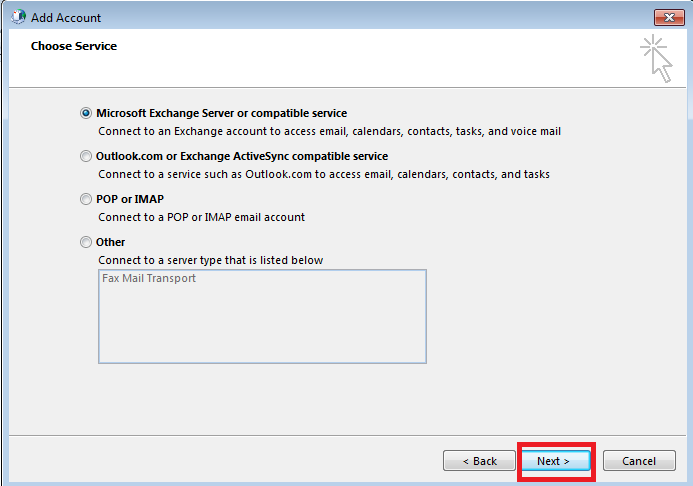Click the 'Microsoft Exchange Server or compatible service' label
The height and width of the screenshot is (486, 693).
click(x=221, y=113)
